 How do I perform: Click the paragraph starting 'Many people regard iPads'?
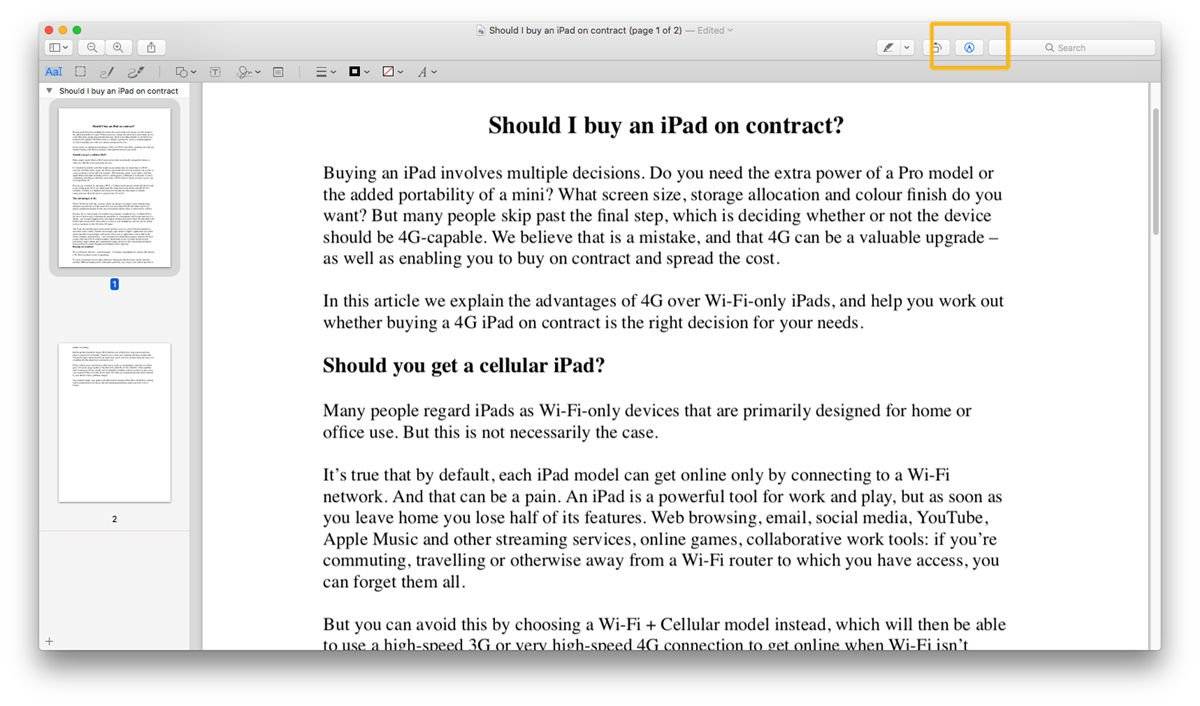click(x=647, y=422)
